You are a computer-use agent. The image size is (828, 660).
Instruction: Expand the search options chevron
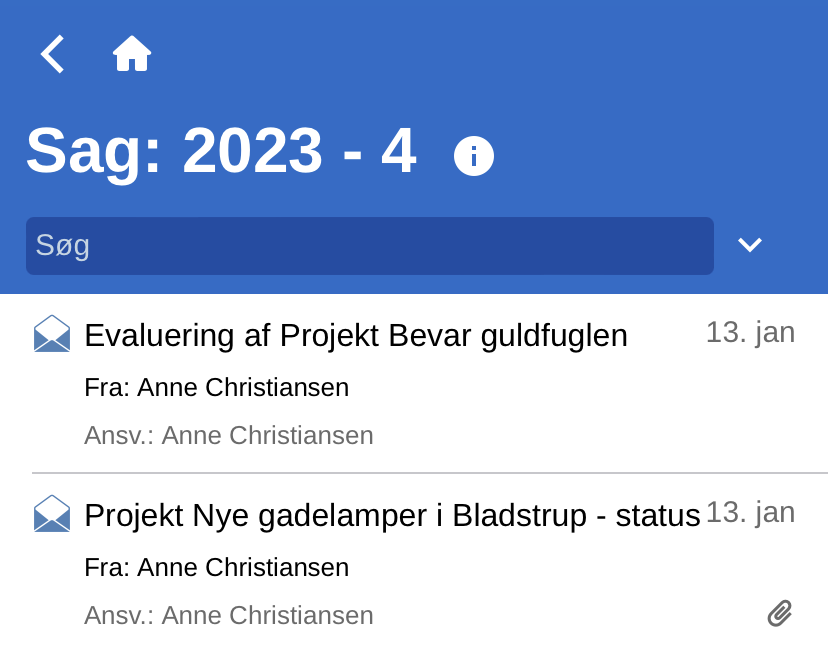pyautogui.click(x=750, y=245)
